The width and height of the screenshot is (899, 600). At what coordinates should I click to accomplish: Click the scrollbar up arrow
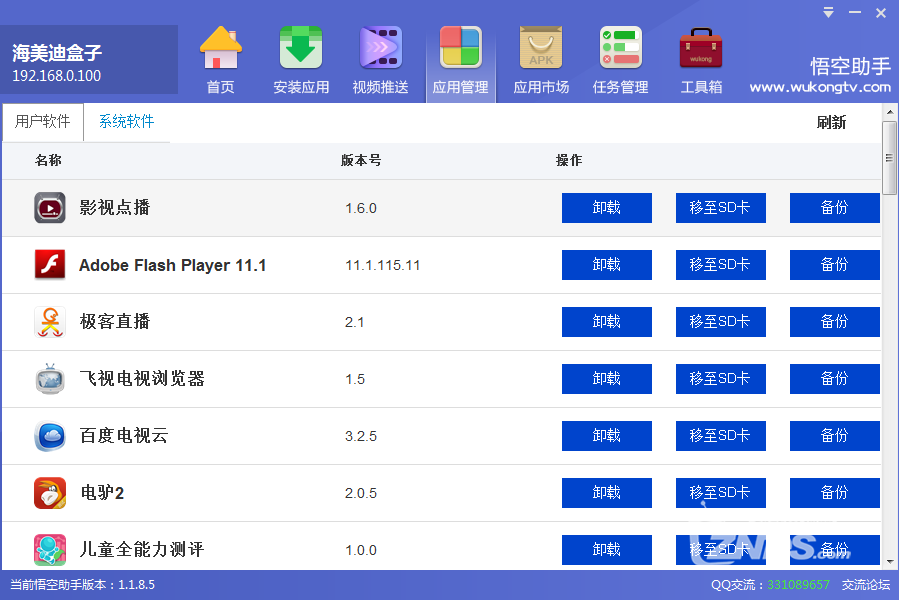[890, 112]
